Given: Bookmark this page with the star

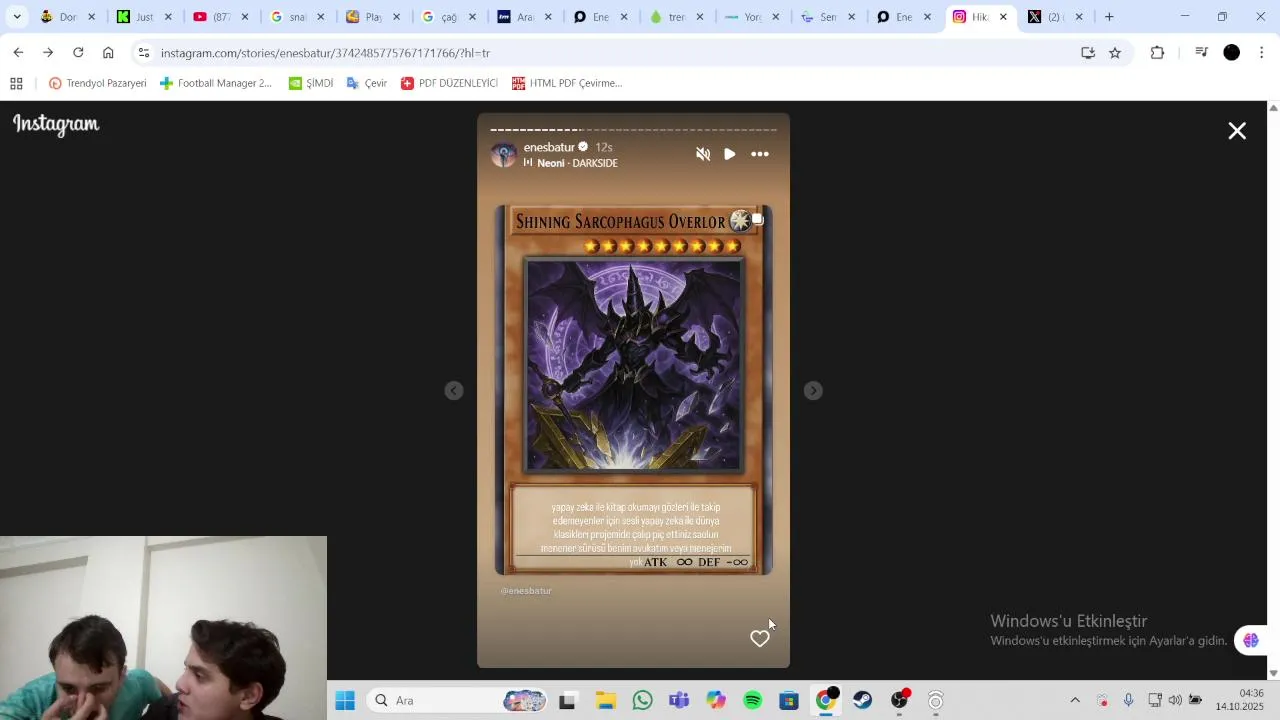Looking at the screenshot, I should 1115,53.
